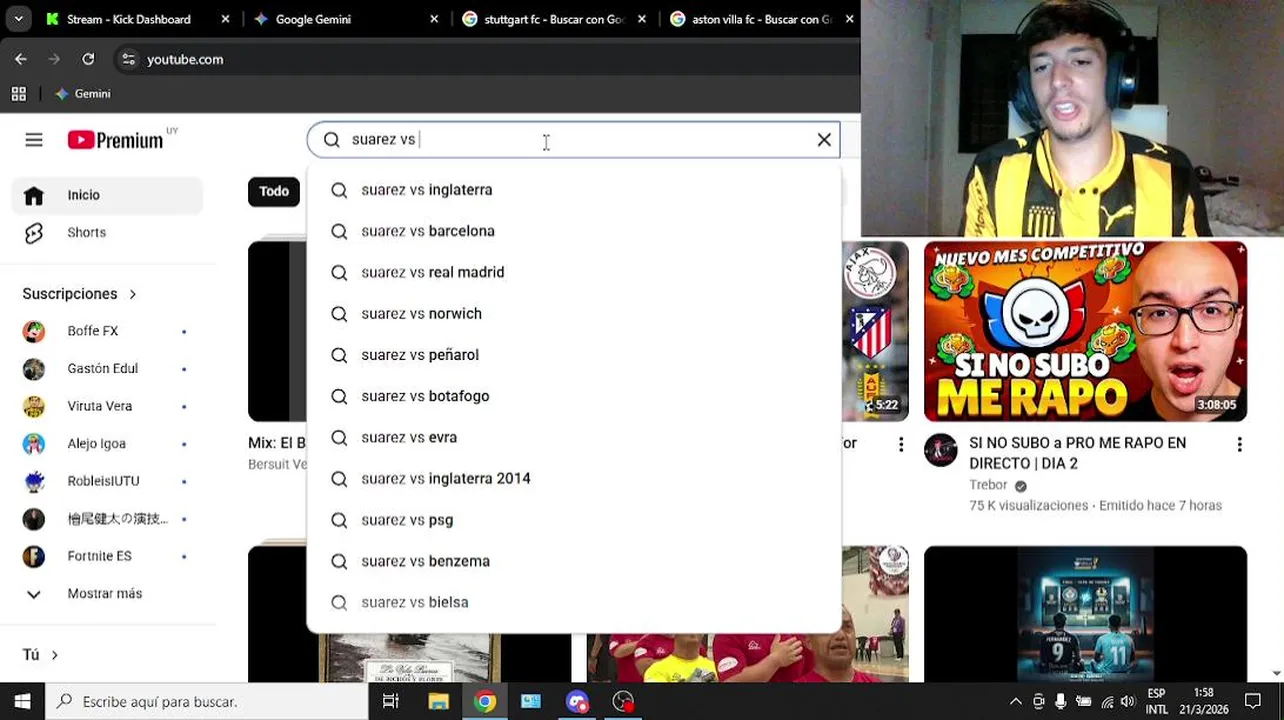Screen dimensions: 1284x720
Task: Open File Explorer from taskbar
Action: pyautogui.click(x=438, y=701)
